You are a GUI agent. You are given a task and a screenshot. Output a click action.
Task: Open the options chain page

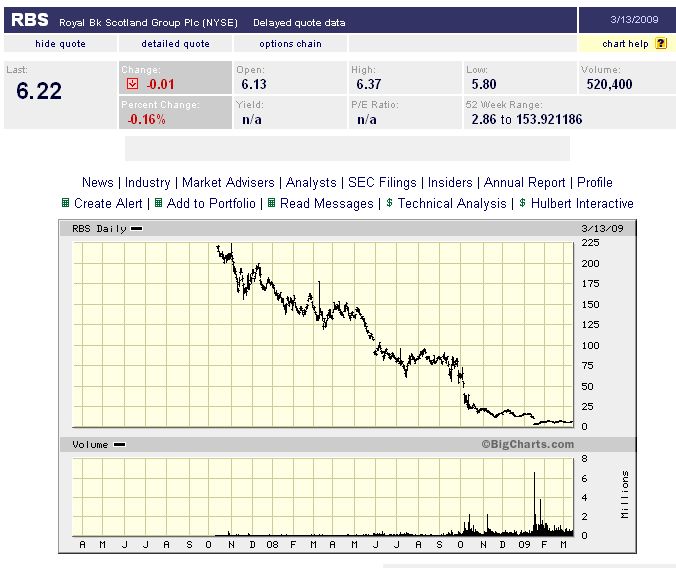(x=291, y=44)
